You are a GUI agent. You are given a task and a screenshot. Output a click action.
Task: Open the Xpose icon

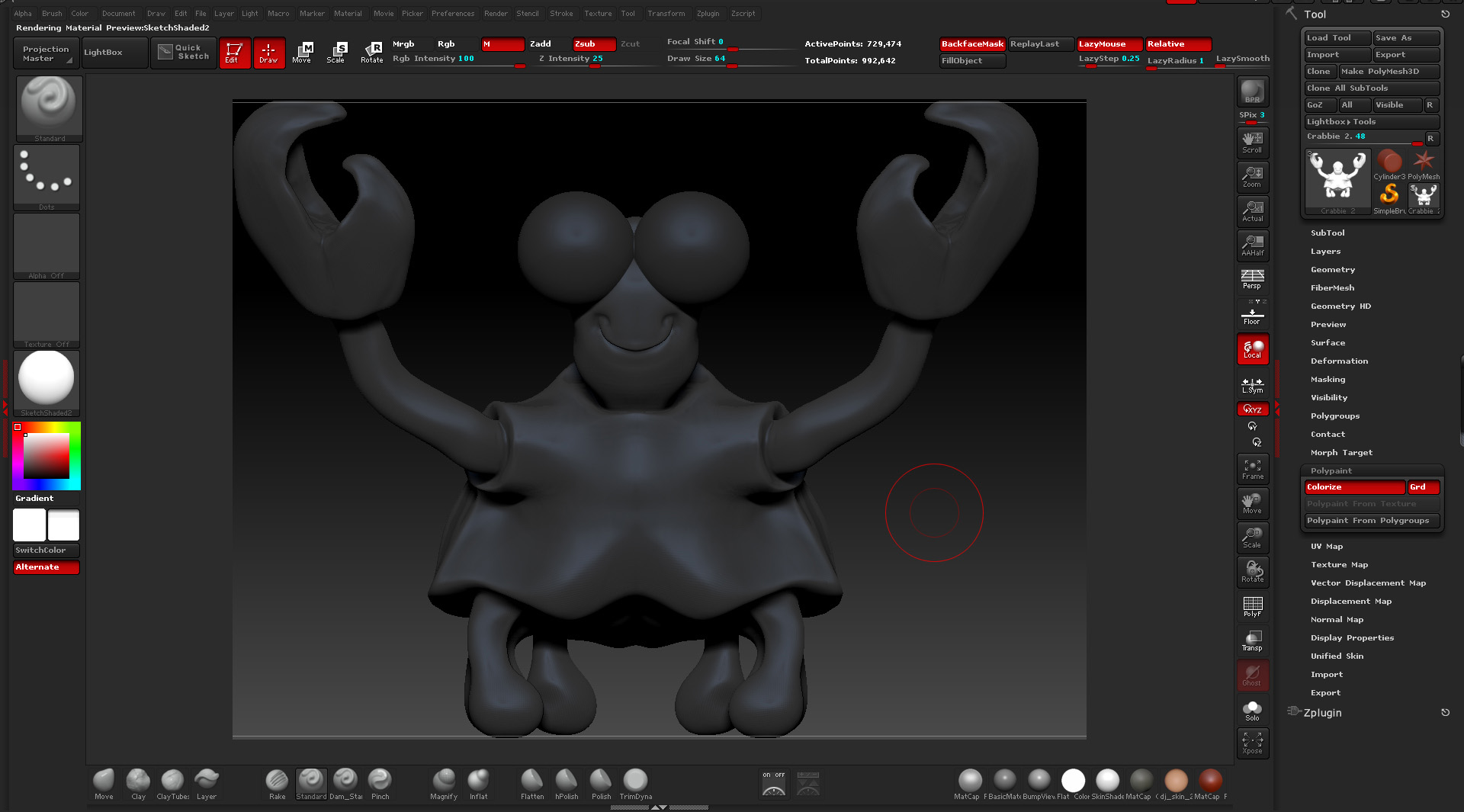click(1253, 743)
